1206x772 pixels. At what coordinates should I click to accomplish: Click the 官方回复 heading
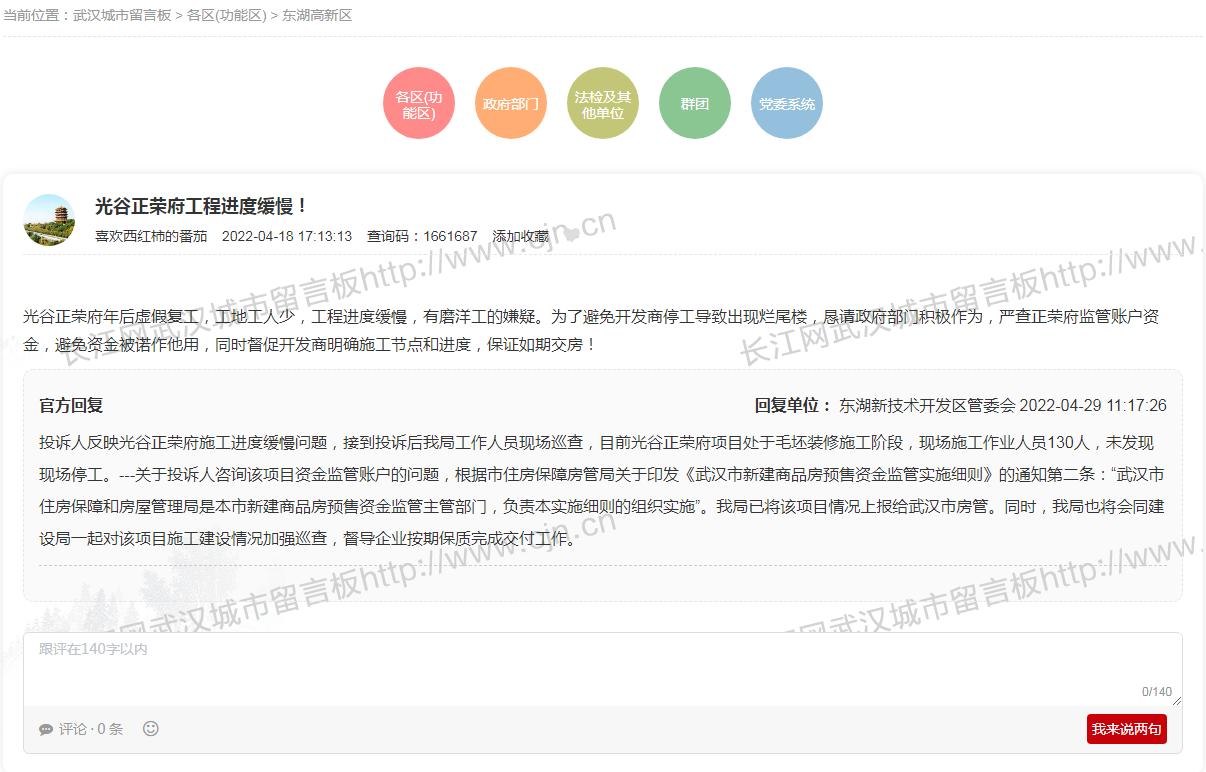tap(71, 406)
